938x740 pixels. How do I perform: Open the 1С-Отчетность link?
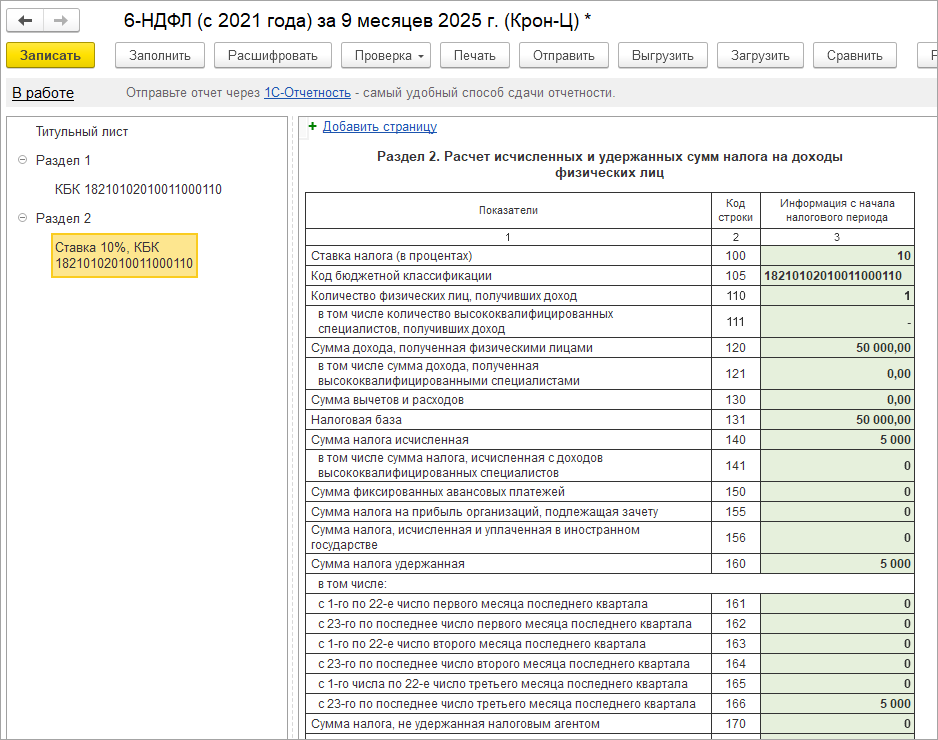[307, 93]
